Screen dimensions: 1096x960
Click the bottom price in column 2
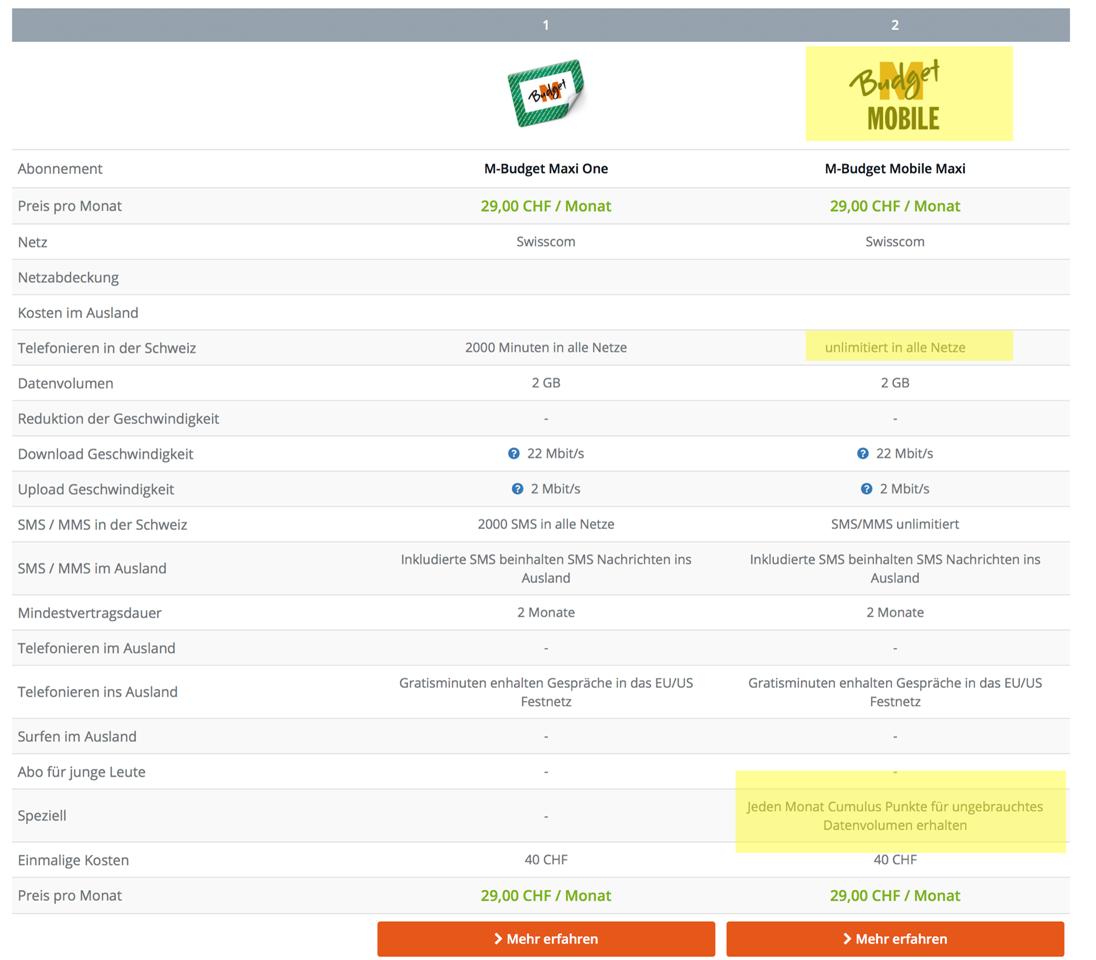[x=895, y=896]
